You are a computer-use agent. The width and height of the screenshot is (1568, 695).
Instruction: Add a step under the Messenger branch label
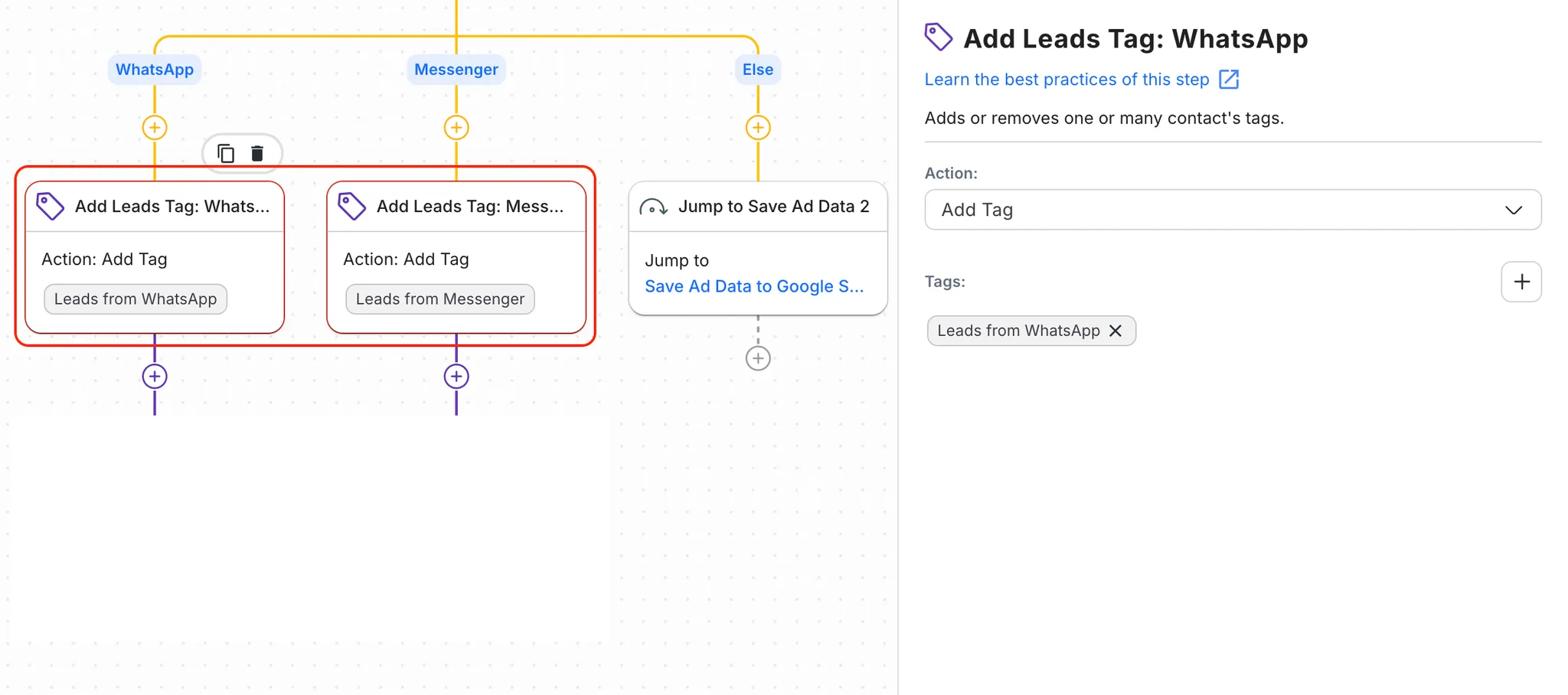[456, 128]
